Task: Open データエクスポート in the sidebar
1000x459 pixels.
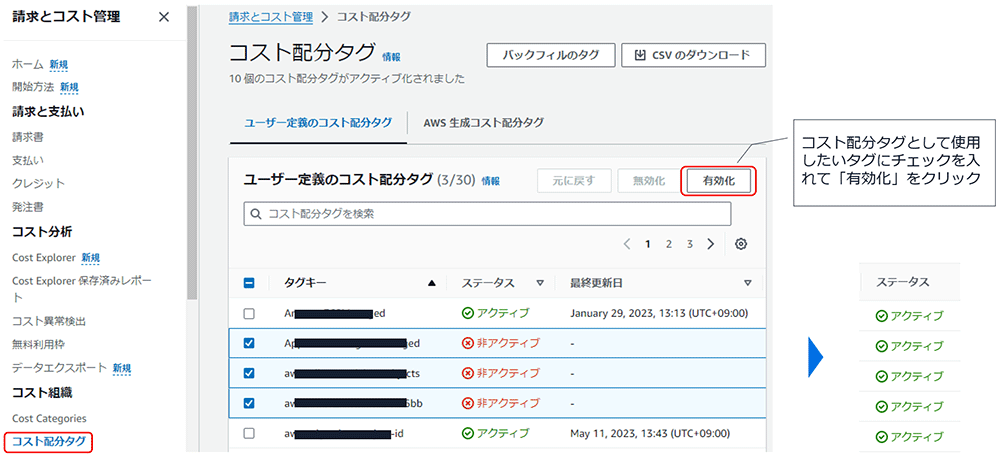Action: click(x=60, y=368)
